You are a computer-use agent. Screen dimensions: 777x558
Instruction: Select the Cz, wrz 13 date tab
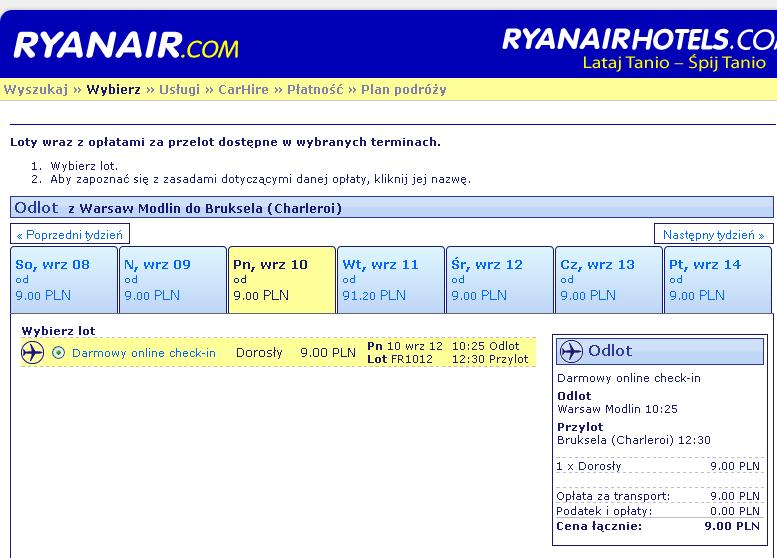609,280
